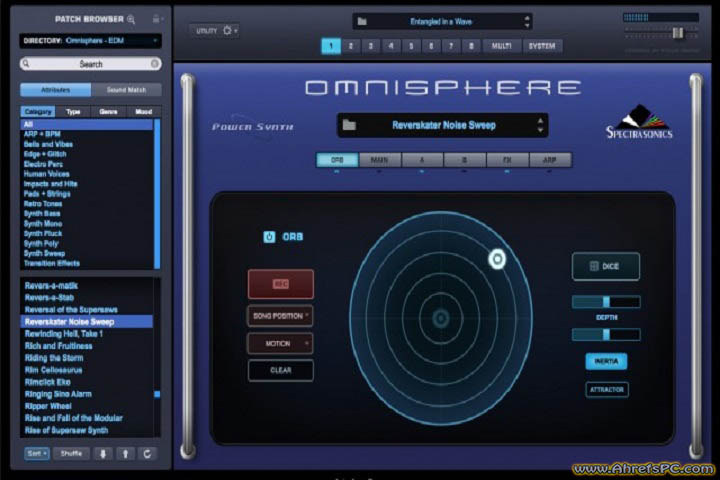The width and height of the screenshot is (720, 480).
Task: Click the patch browser lock icon
Action: [157, 19]
